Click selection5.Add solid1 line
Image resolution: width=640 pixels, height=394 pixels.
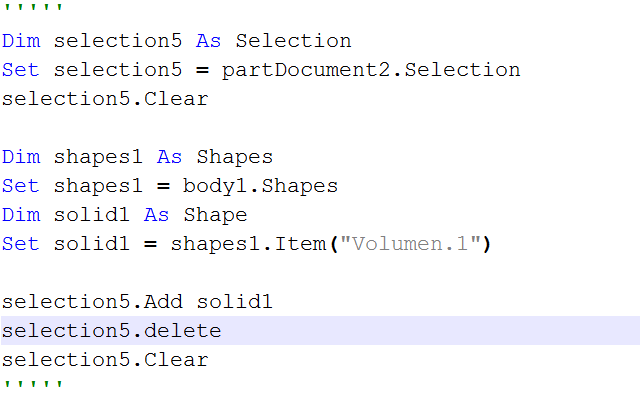137,302
